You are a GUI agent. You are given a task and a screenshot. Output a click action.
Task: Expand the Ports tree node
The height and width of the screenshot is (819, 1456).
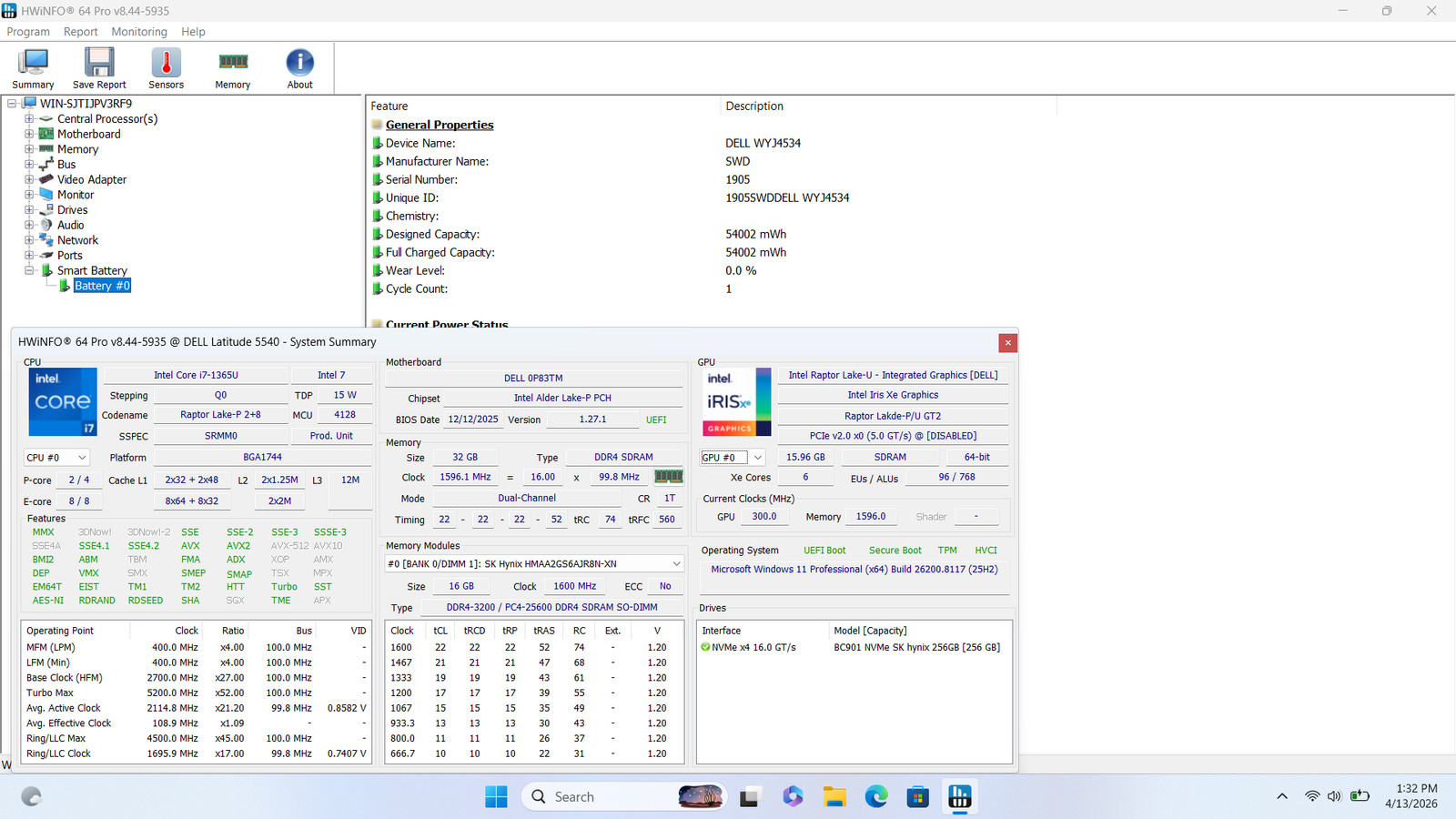click(29, 256)
